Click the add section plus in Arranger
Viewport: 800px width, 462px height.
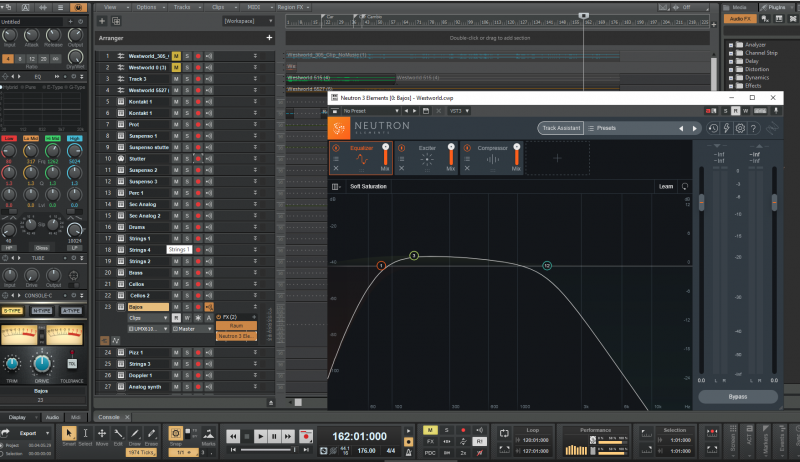pyautogui.click(x=269, y=38)
